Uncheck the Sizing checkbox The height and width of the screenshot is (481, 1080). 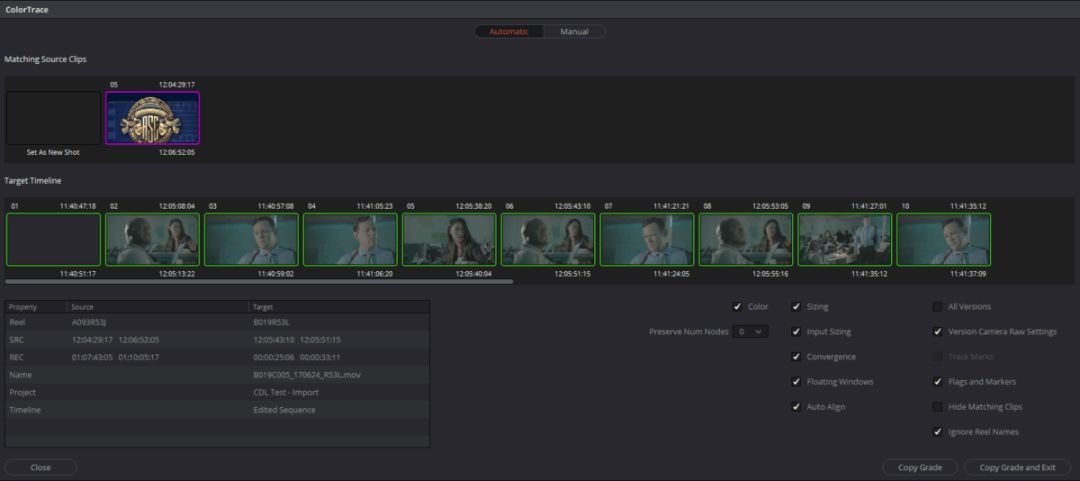click(796, 307)
